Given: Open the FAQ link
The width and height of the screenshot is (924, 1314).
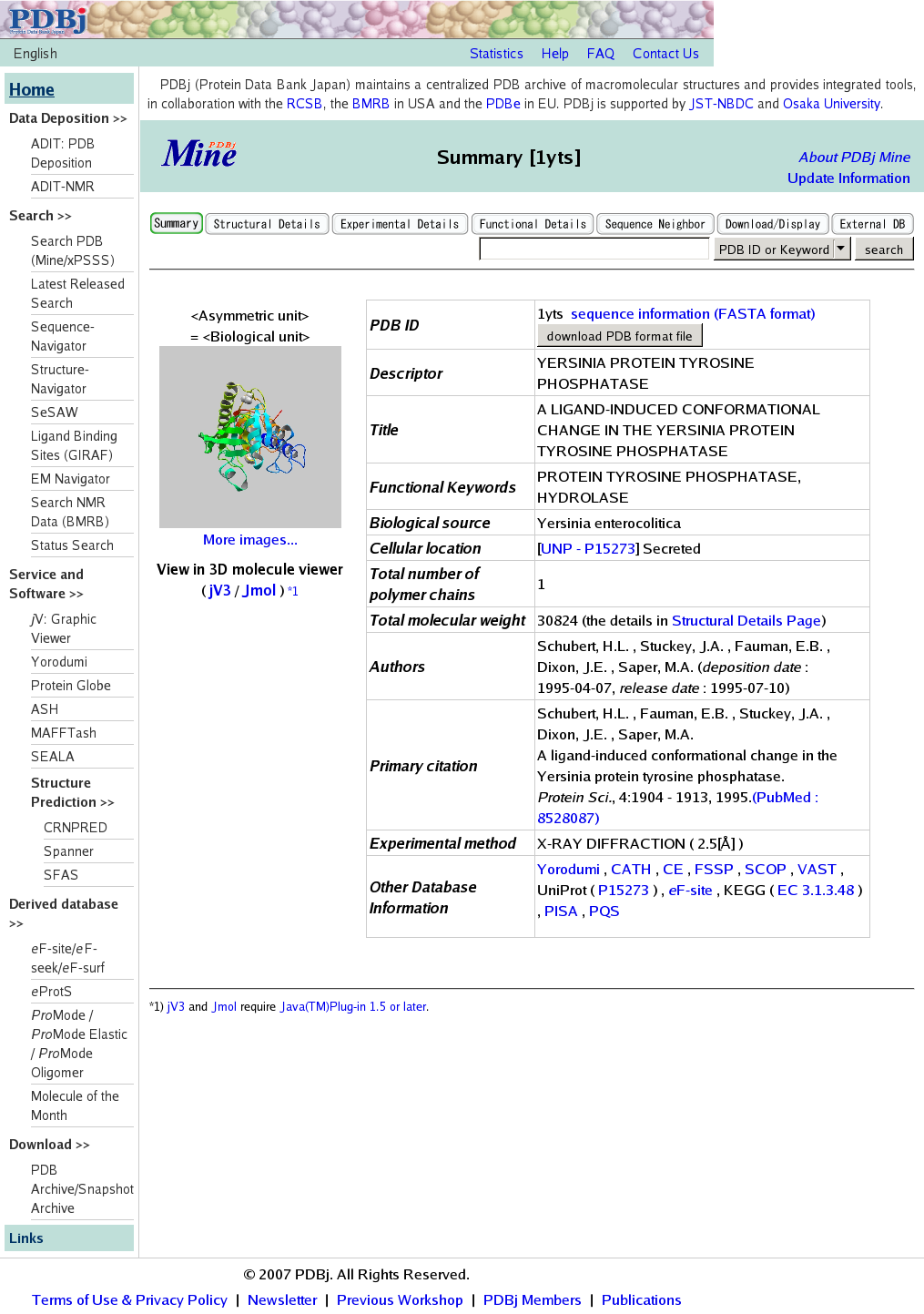Looking at the screenshot, I should [x=601, y=54].
